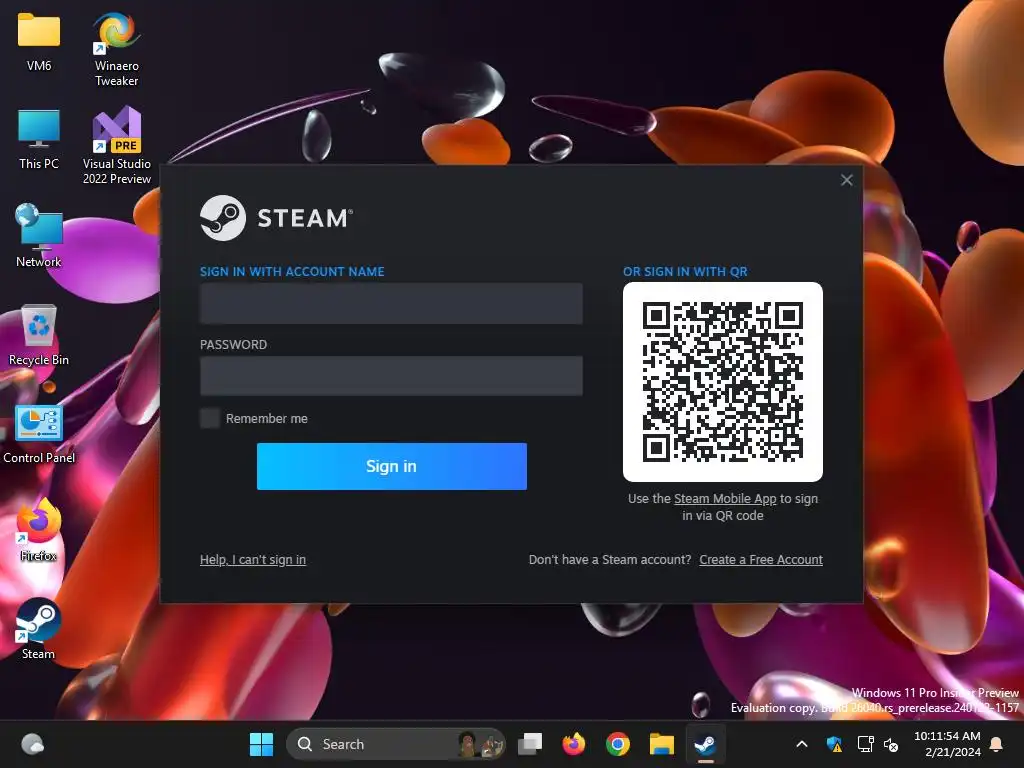
Task: Open the notifications bell icon
Action: [x=997, y=744]
